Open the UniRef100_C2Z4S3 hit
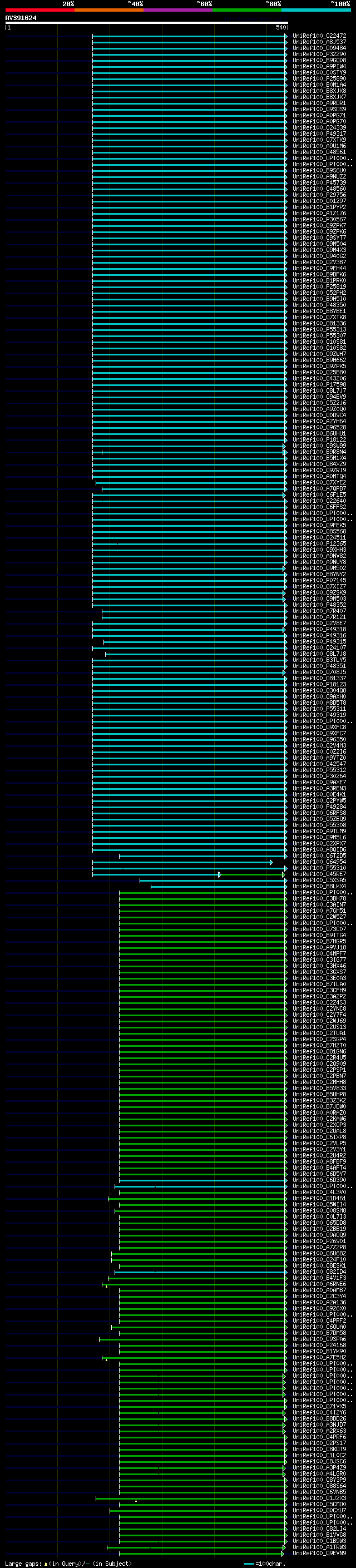This screenshot has height=1568, width=356. 319,1003
